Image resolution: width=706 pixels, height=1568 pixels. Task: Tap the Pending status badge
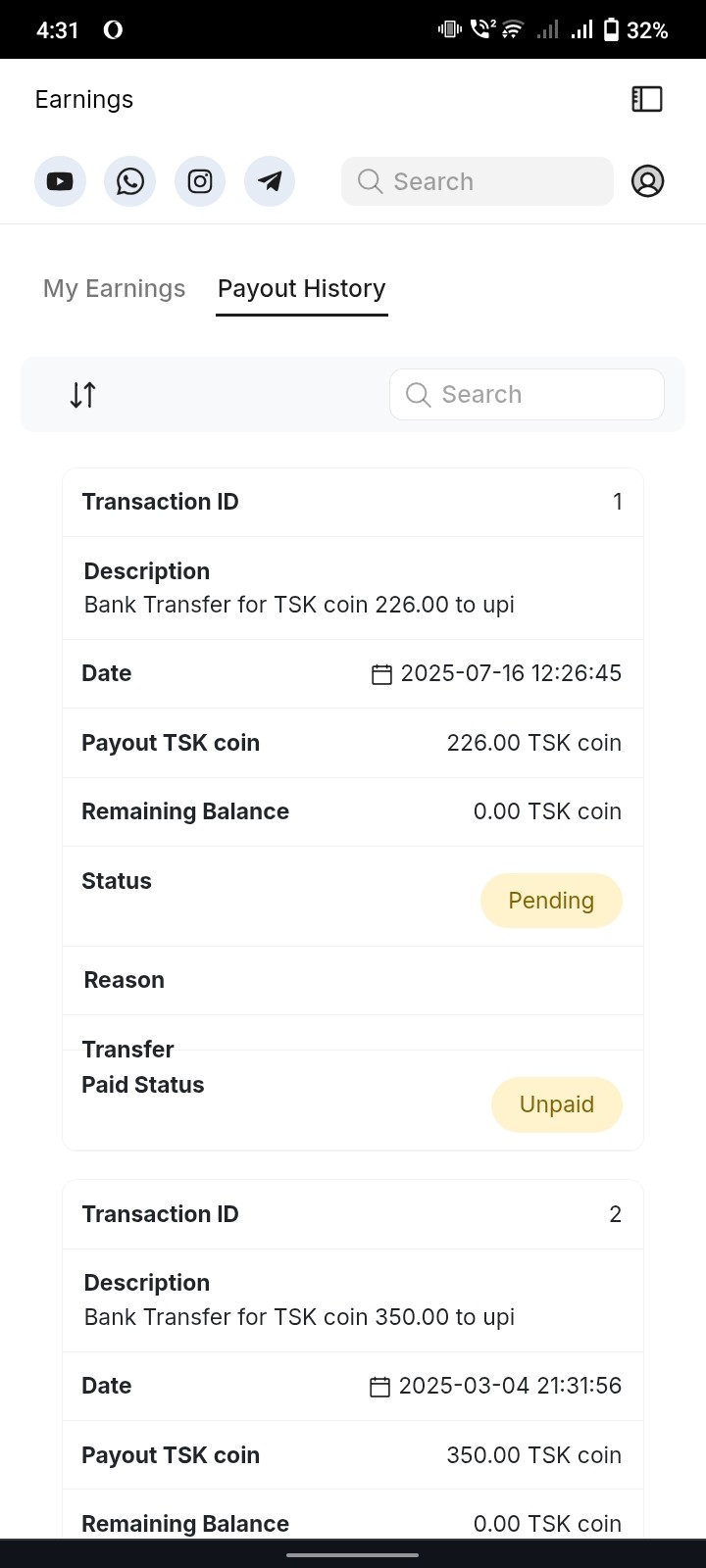(551, 901)
